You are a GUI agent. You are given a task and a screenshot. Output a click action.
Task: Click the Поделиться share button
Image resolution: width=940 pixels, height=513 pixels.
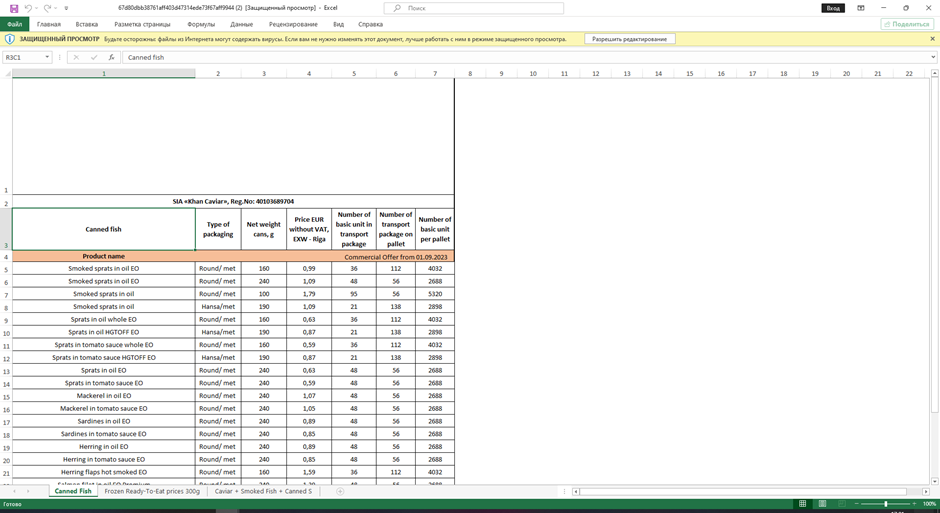click(x=907, y=24)
